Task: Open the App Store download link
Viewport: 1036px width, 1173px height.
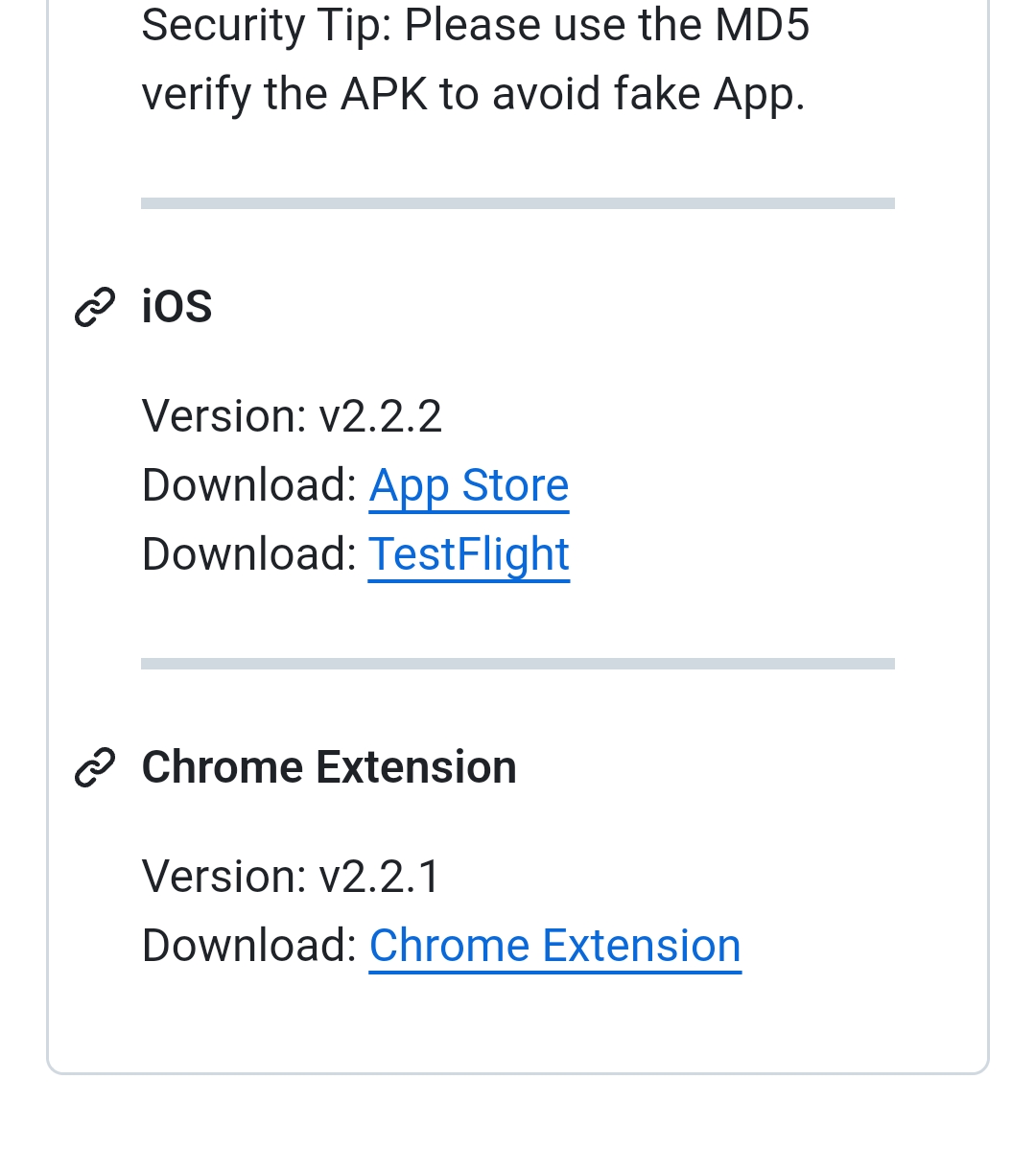Action: pyautogui.click(x=469, y=485)
